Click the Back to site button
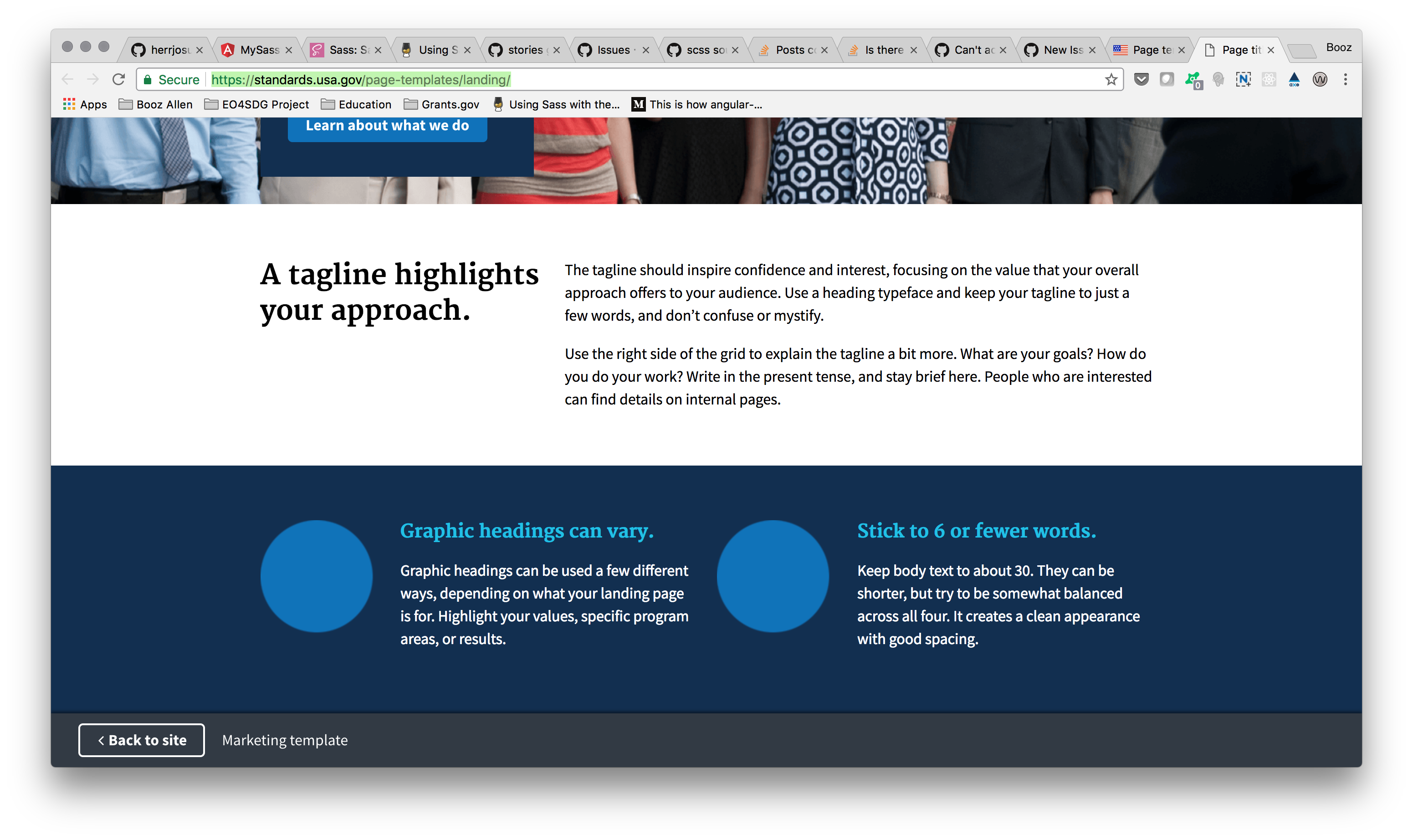 (x=142, y=740)
